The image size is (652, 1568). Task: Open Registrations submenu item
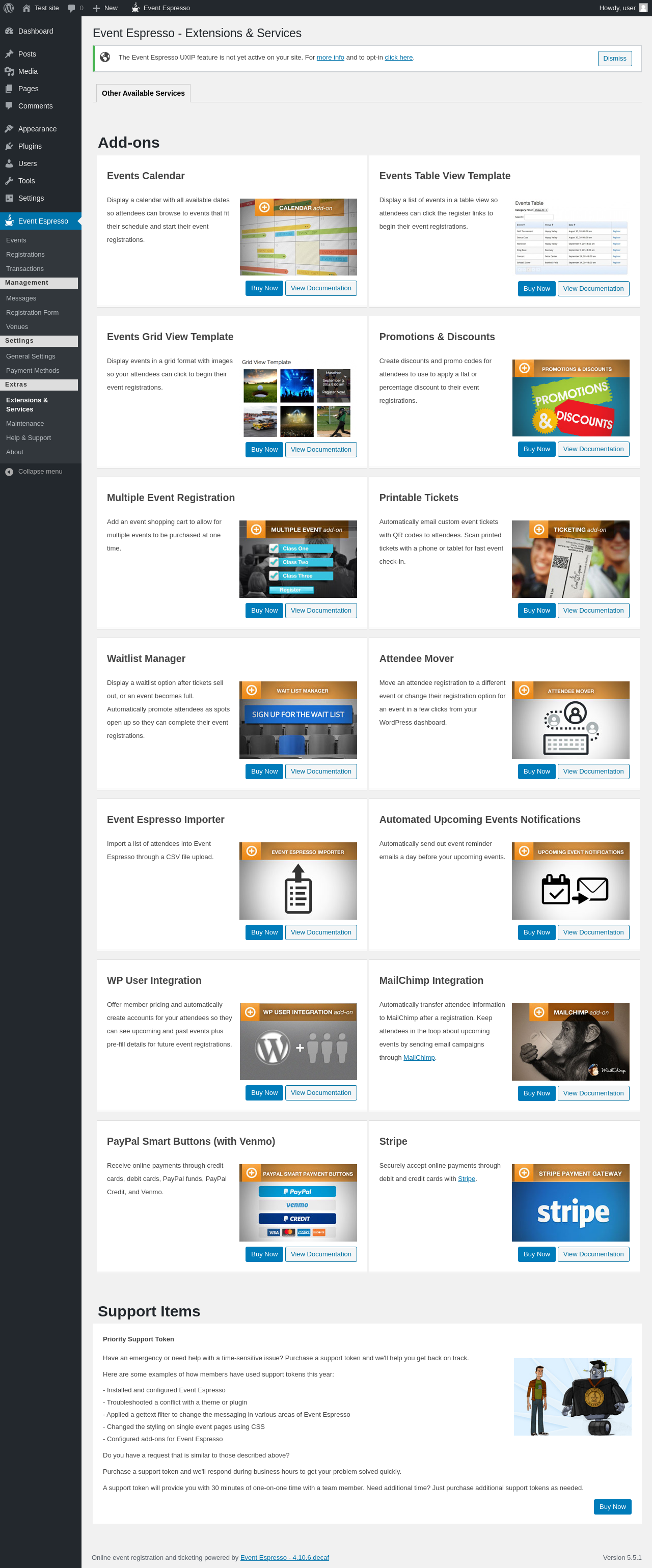pyautogui.click(x=25, y=255)
